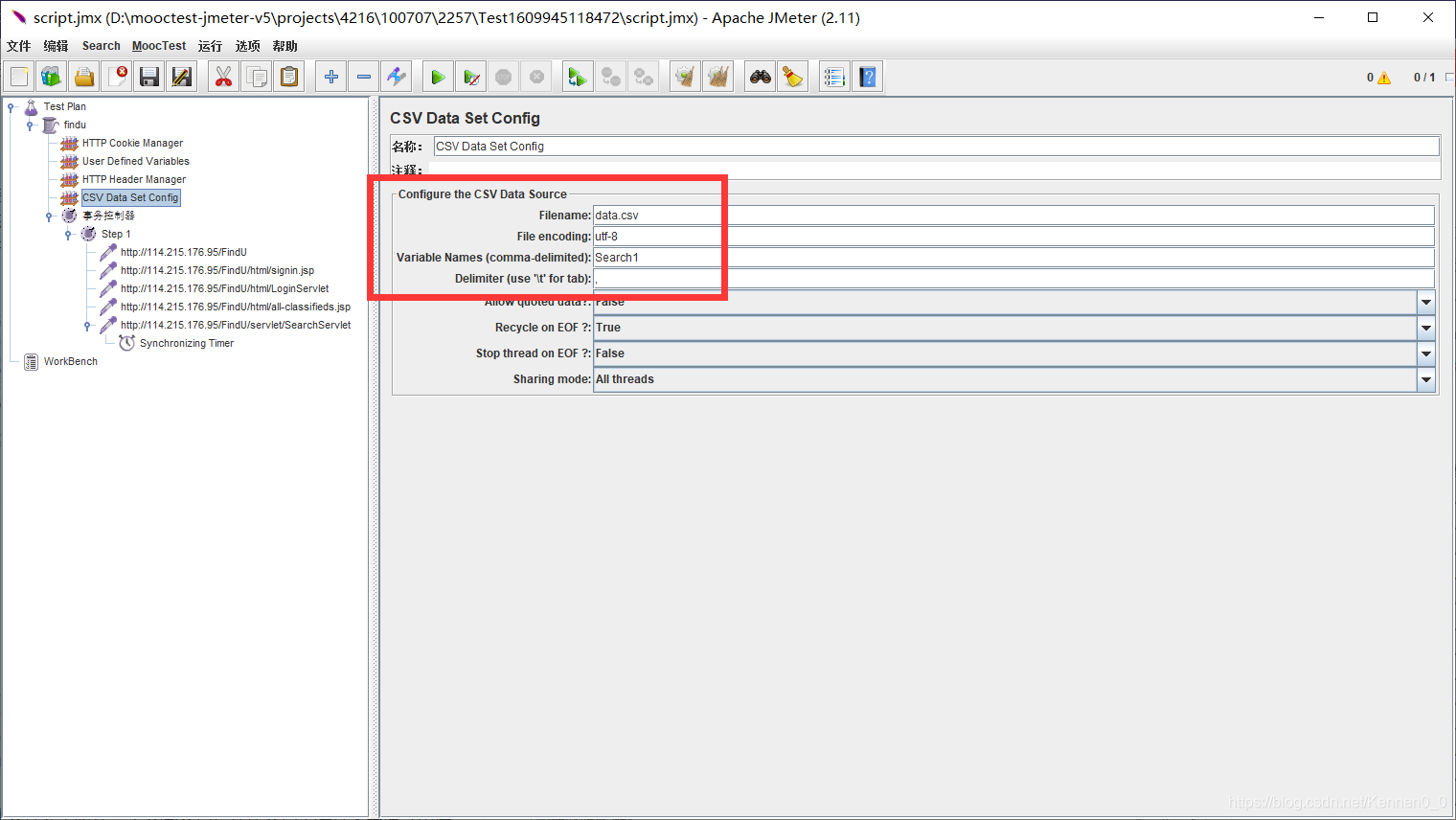The height and width of the screenshot is (820, 1456).
Task: Open the Templates toolbar icon
Action: [52, 77]
